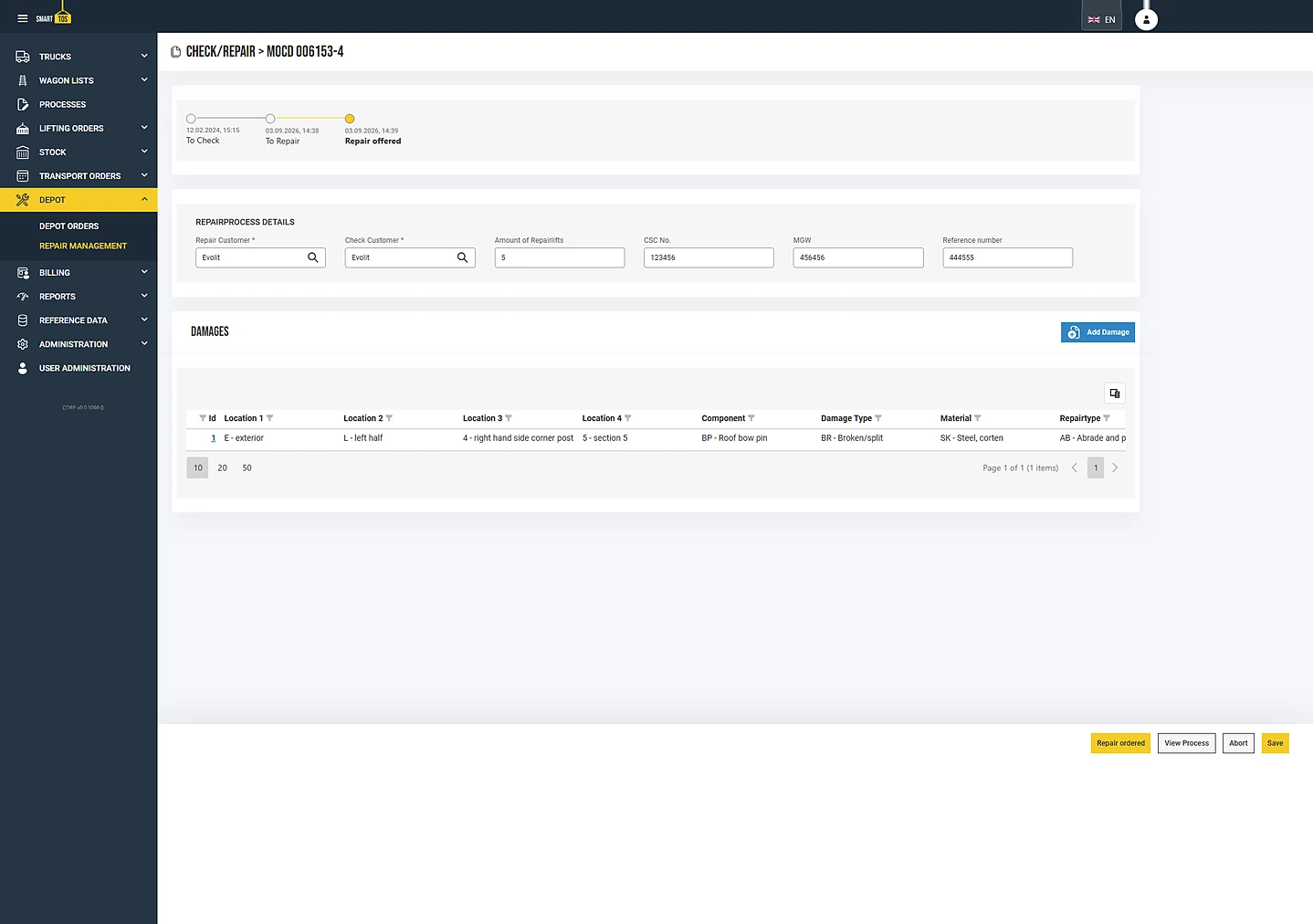1313x924 pixels.
Task: Collapse the Depot menu chevron
Action: pos(144,199)
